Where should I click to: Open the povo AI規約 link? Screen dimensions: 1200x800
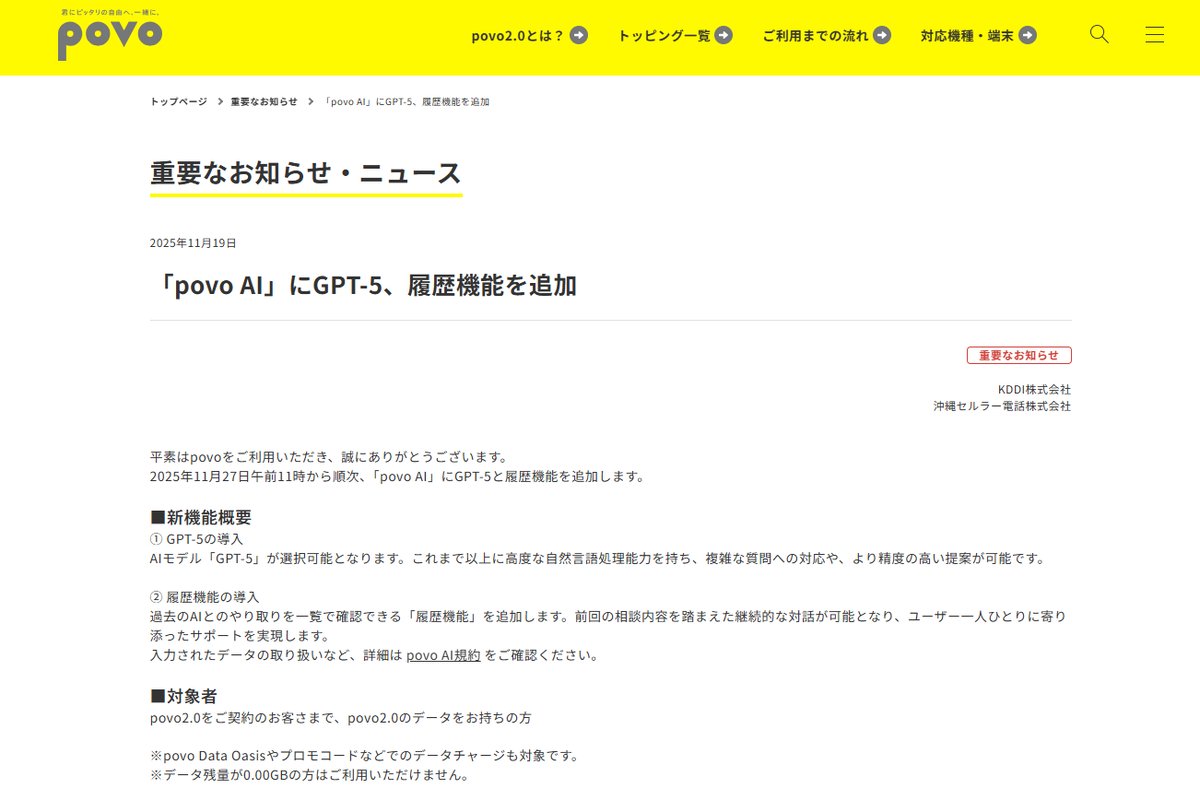click(444, 656)
